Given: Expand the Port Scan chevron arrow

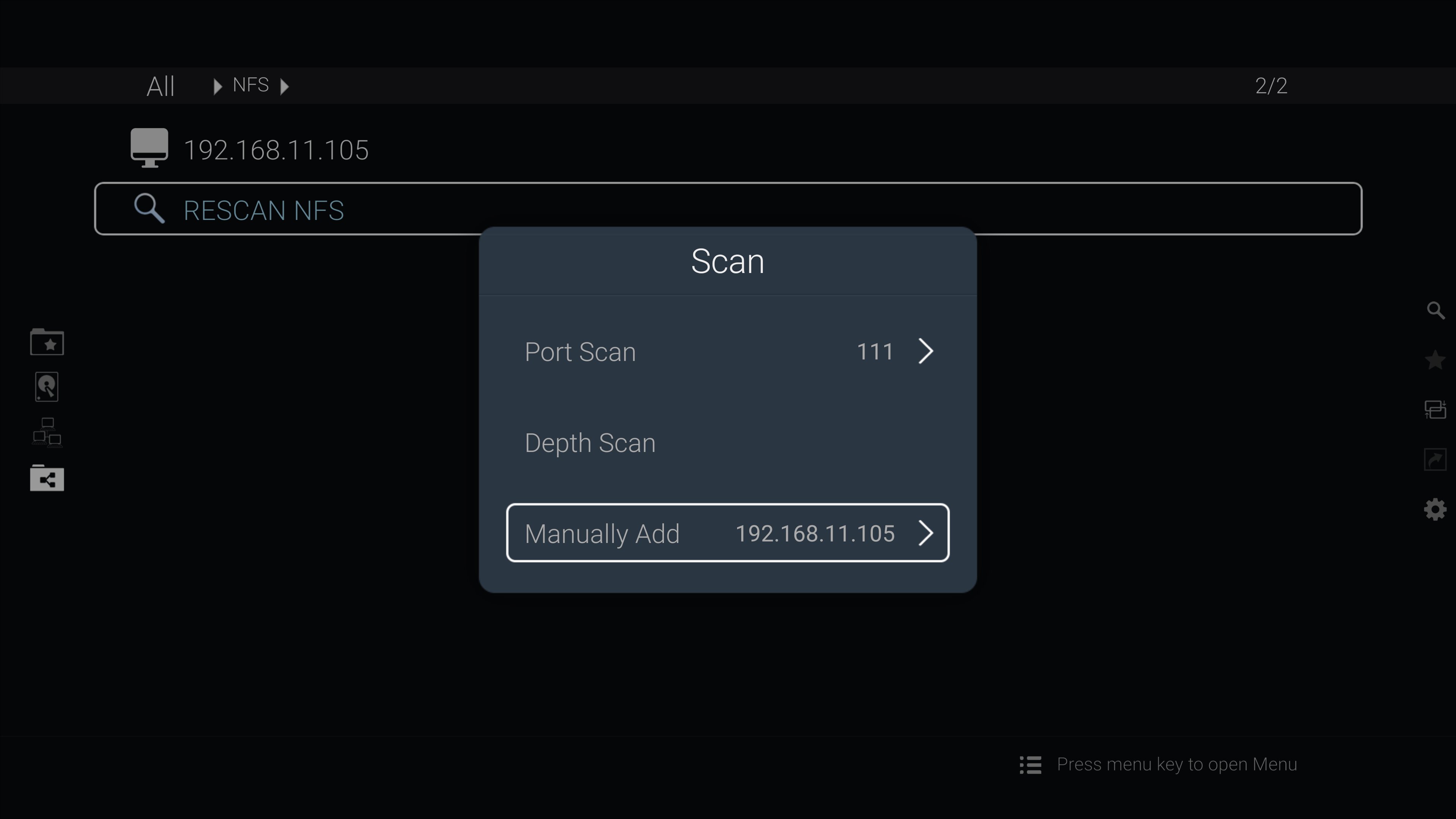Looking at the screenshot, I should point(925,351).
